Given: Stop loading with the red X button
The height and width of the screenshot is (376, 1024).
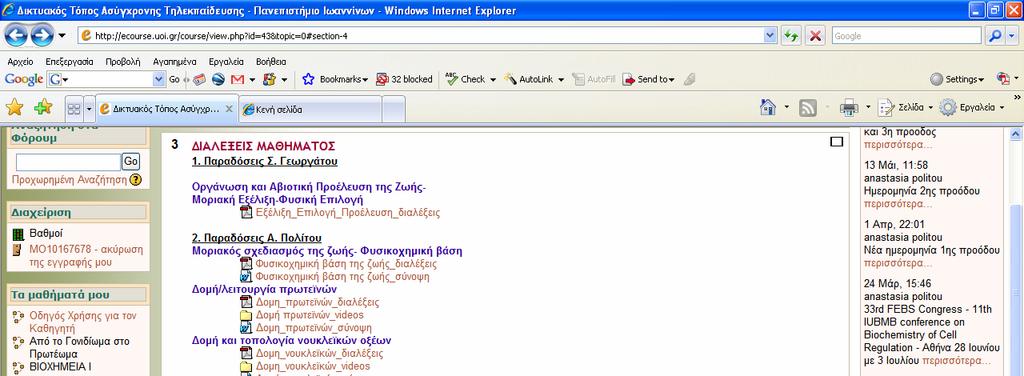Looking at the screenshot, I should [815, 36].
